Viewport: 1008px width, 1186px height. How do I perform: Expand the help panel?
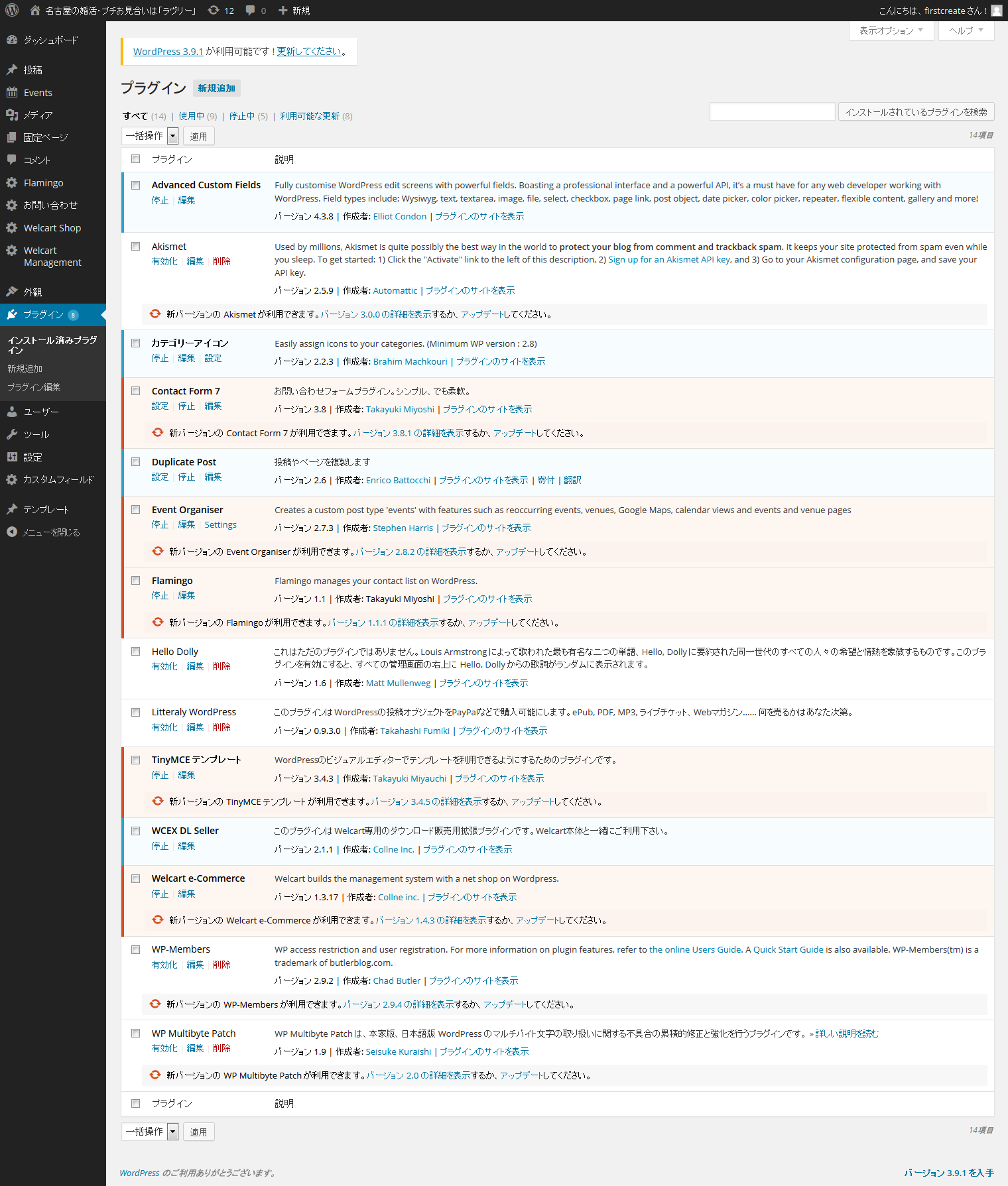tap(966, 30)
